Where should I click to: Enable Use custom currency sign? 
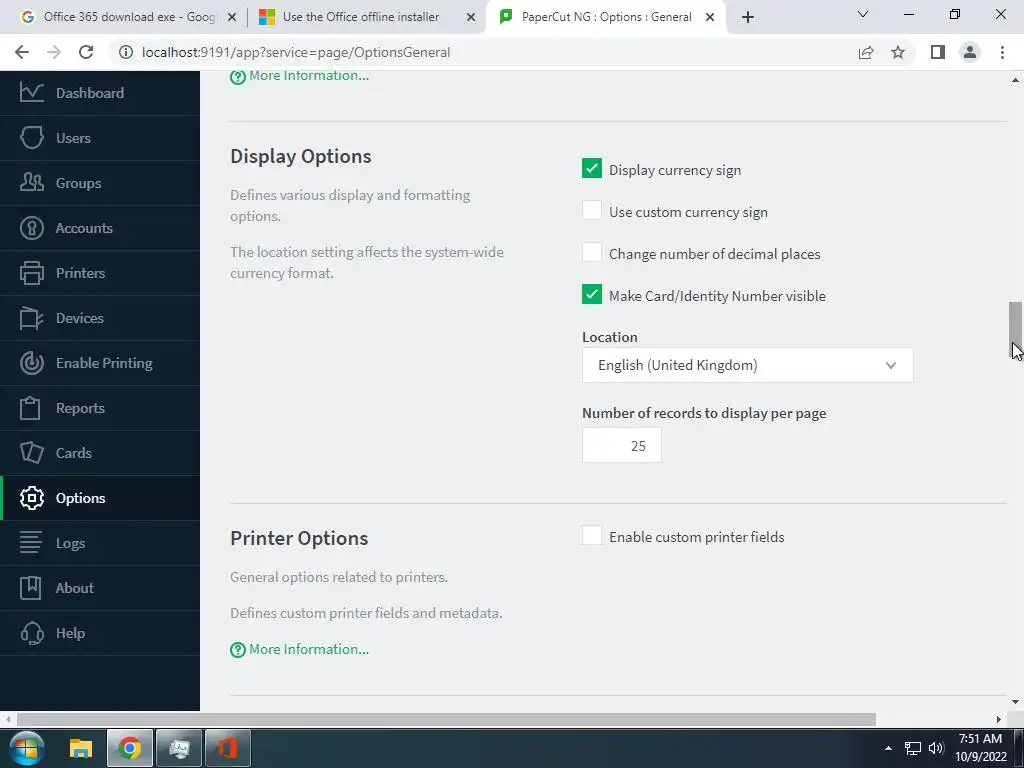592,210
